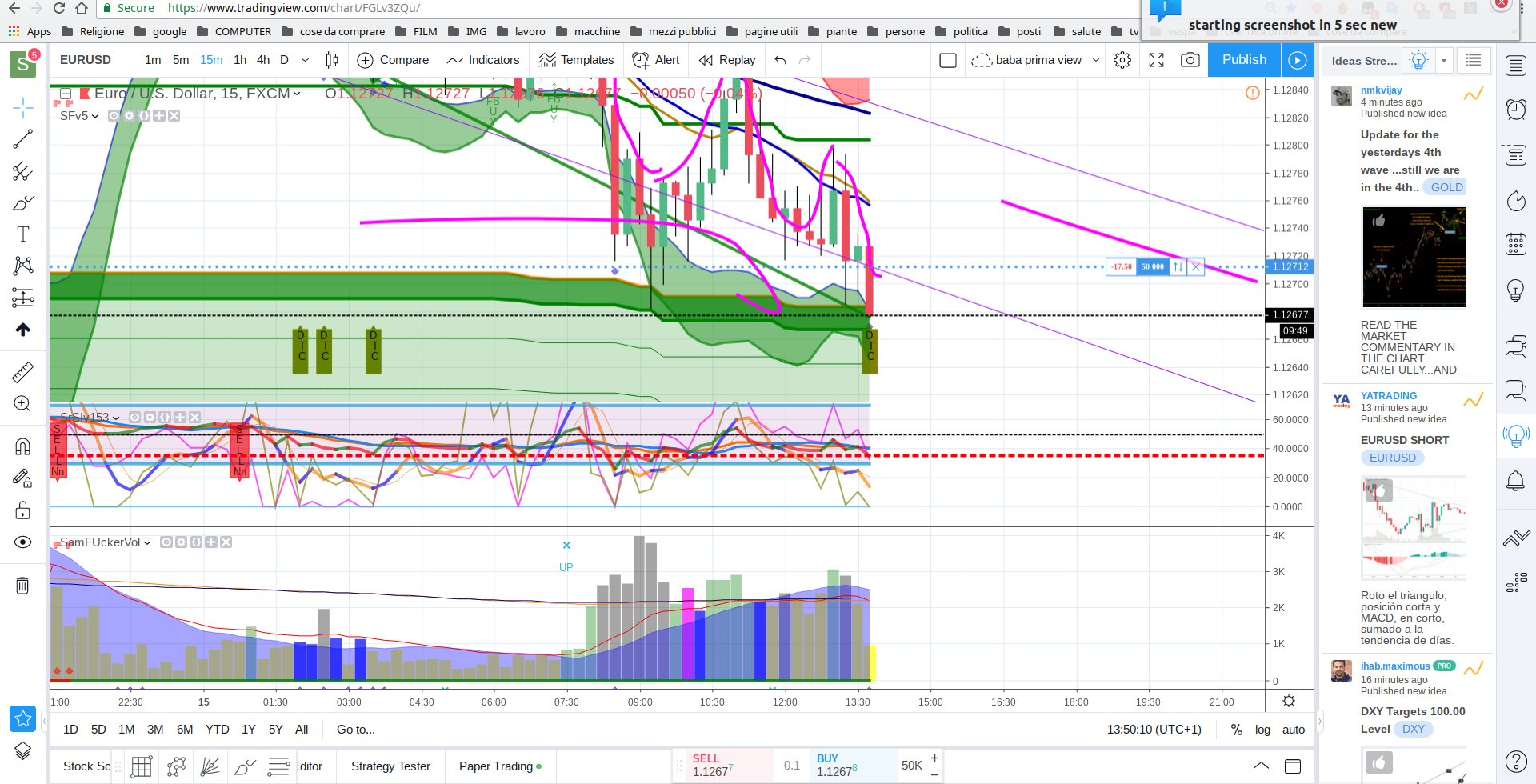Expand more timeframes dropdown

click(x=305, y=60)
